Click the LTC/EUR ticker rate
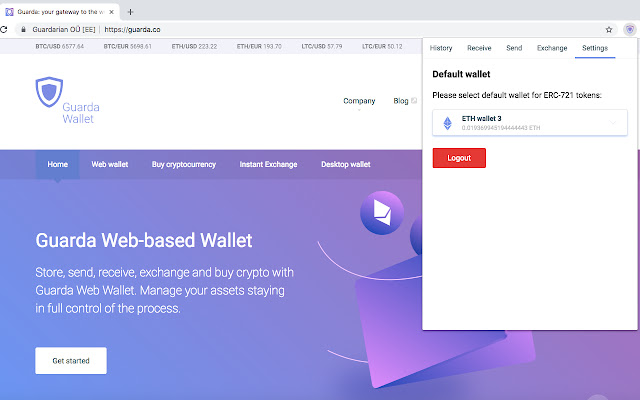The image size is (640, 400). pos(382,47)
